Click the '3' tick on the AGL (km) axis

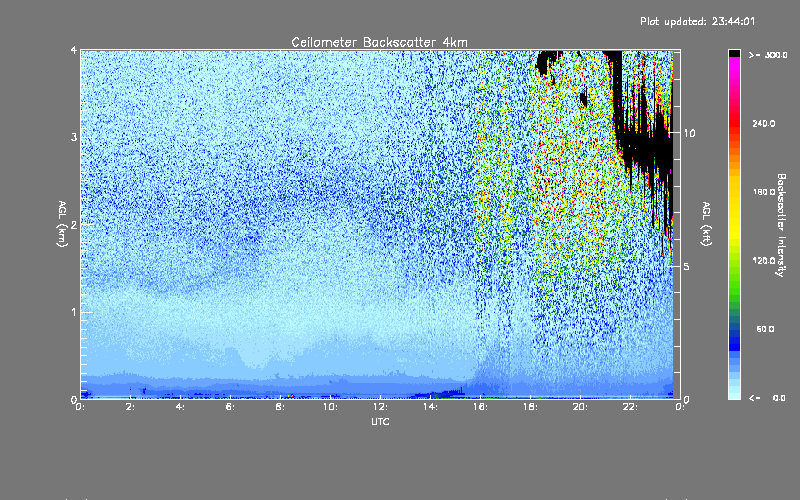point(74,137)
